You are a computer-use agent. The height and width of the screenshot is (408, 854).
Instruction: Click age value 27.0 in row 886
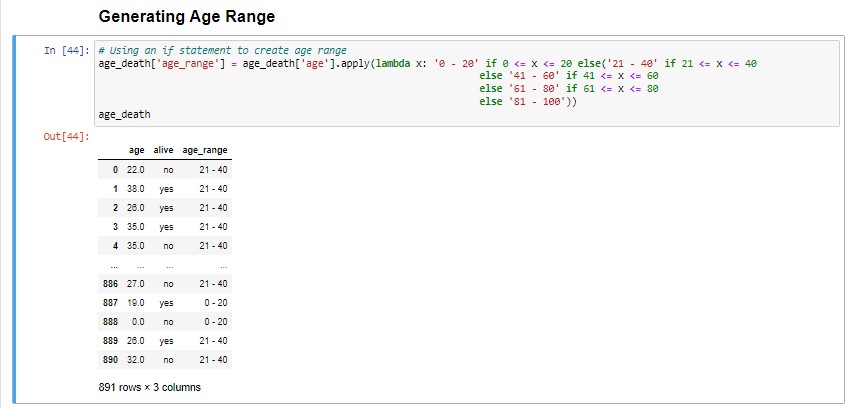pos(136,284)
